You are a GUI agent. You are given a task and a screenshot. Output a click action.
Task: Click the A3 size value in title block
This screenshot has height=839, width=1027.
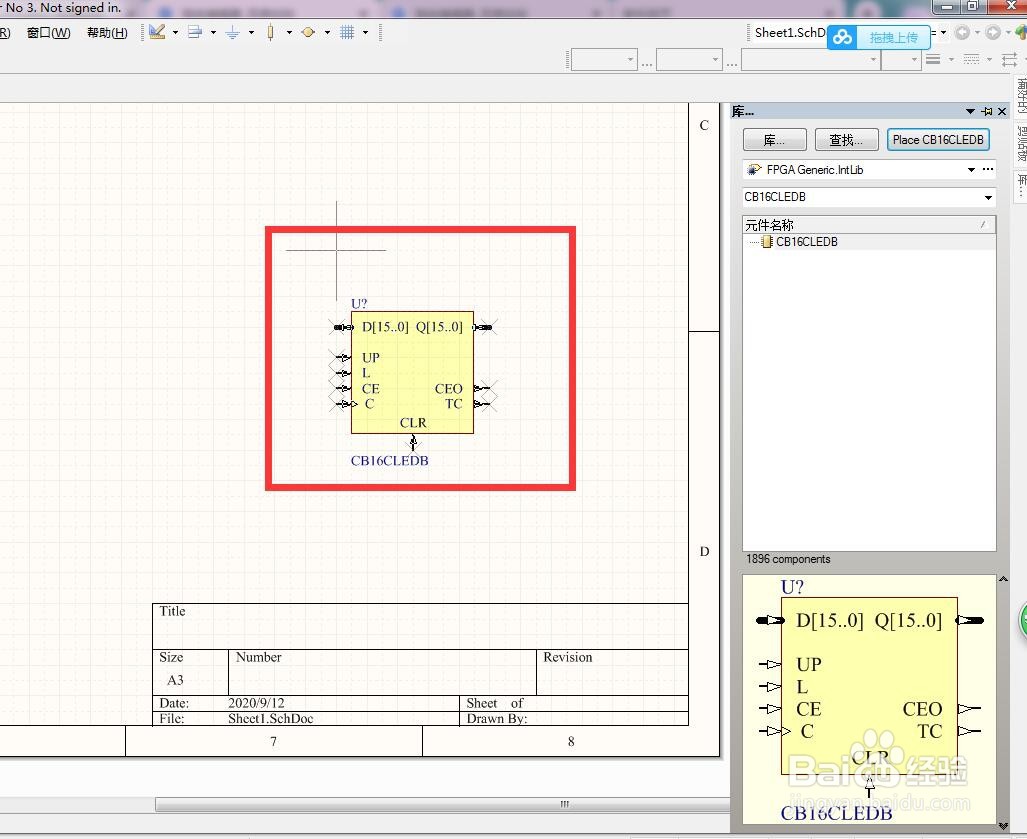[175, 680]
